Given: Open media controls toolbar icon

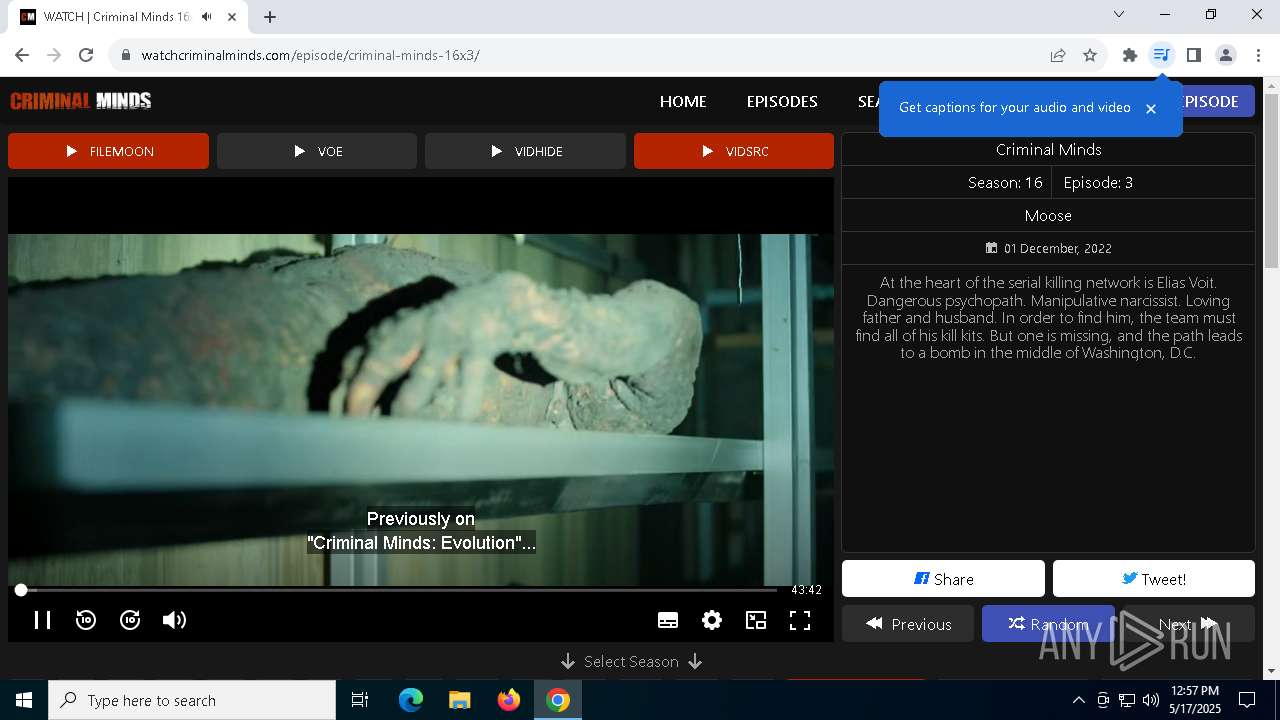Looking at the screenshot, I should (x=1161, y=55).
